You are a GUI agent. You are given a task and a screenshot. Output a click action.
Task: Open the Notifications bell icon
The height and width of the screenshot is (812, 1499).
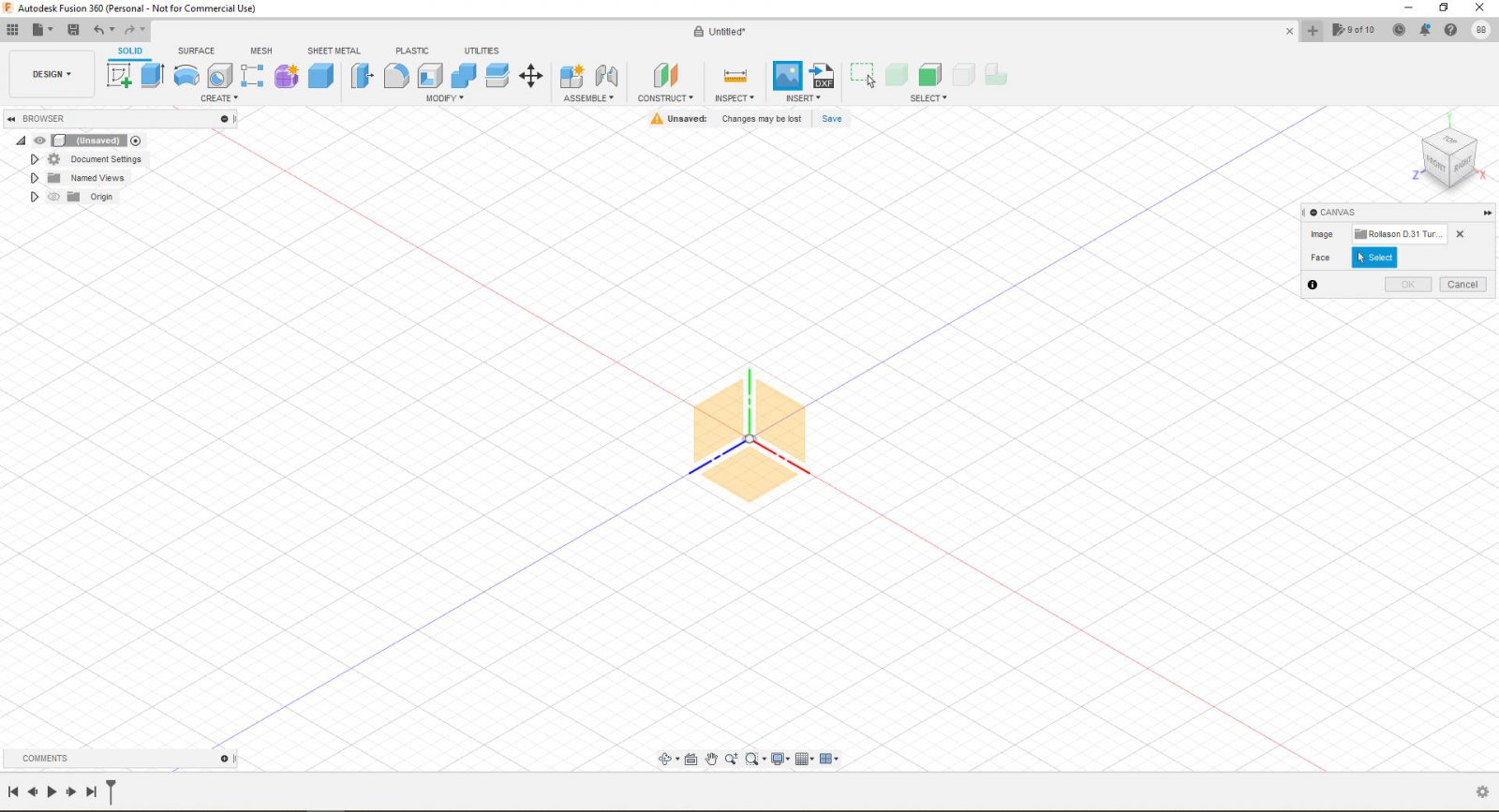pos(1425,30)
